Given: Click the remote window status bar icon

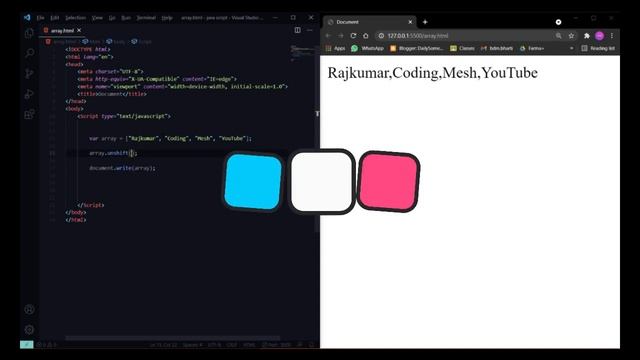Looking at the screenshot, I should [27, 344].
